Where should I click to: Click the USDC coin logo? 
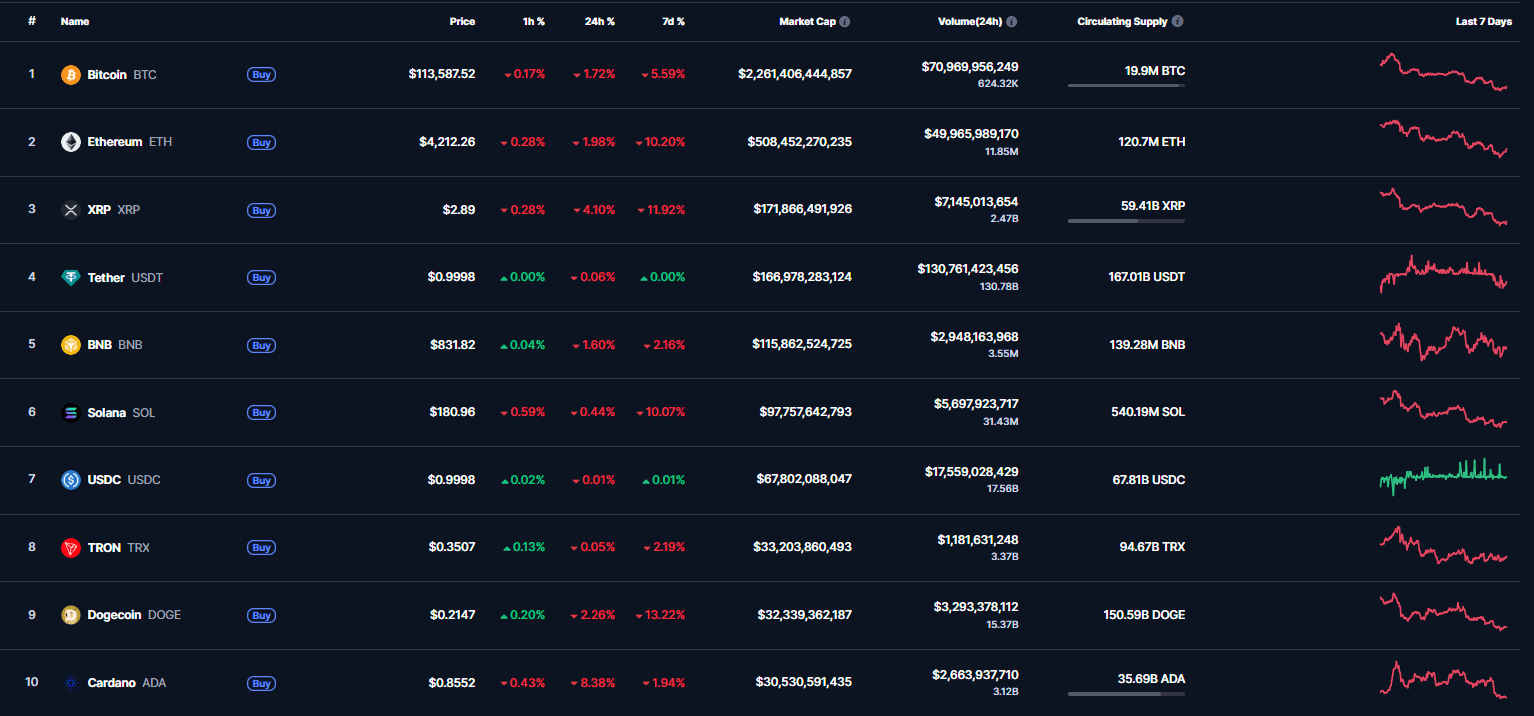point(70,479)
